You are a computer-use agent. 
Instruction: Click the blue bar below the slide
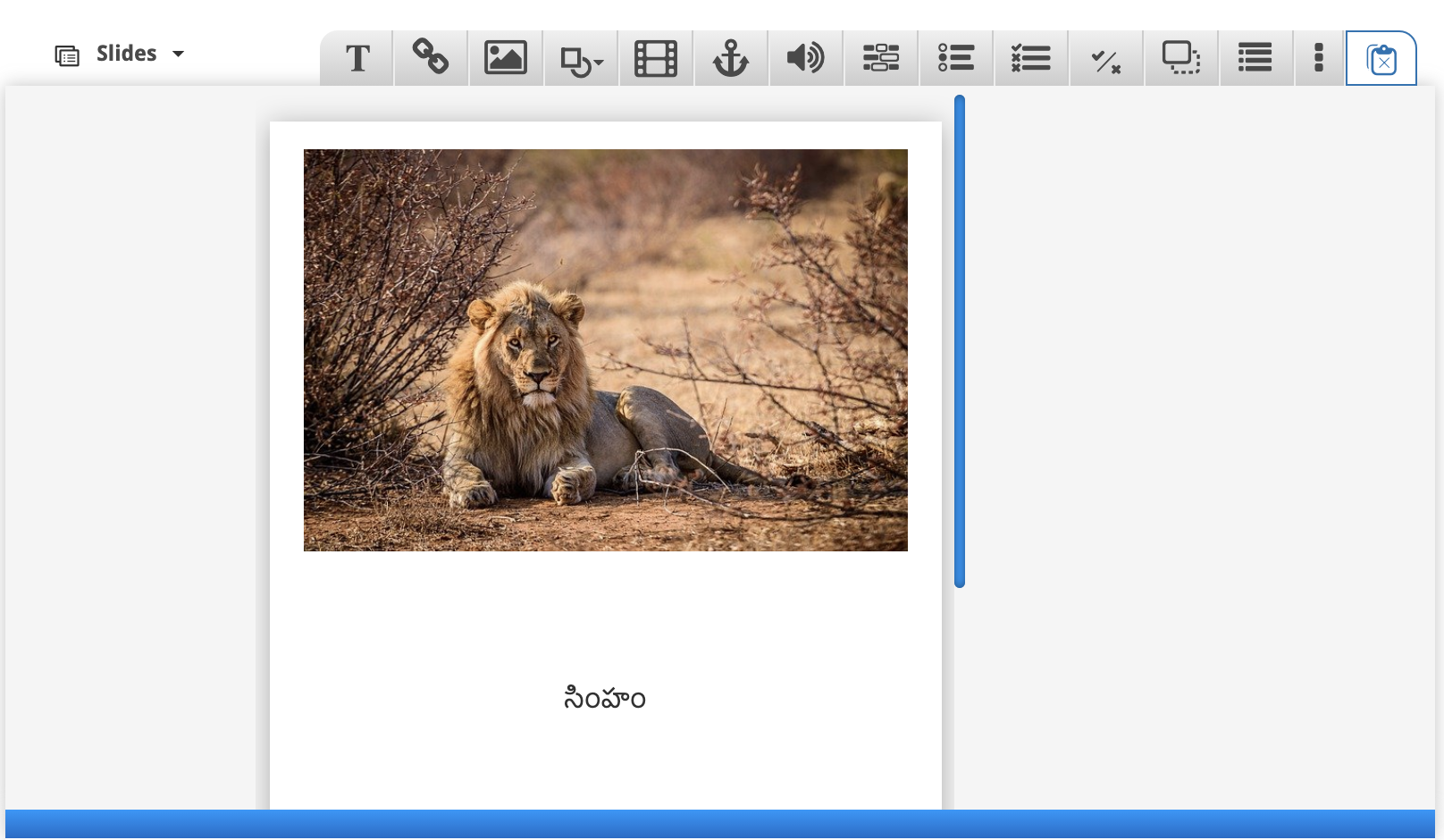click(x=720, y=824)
